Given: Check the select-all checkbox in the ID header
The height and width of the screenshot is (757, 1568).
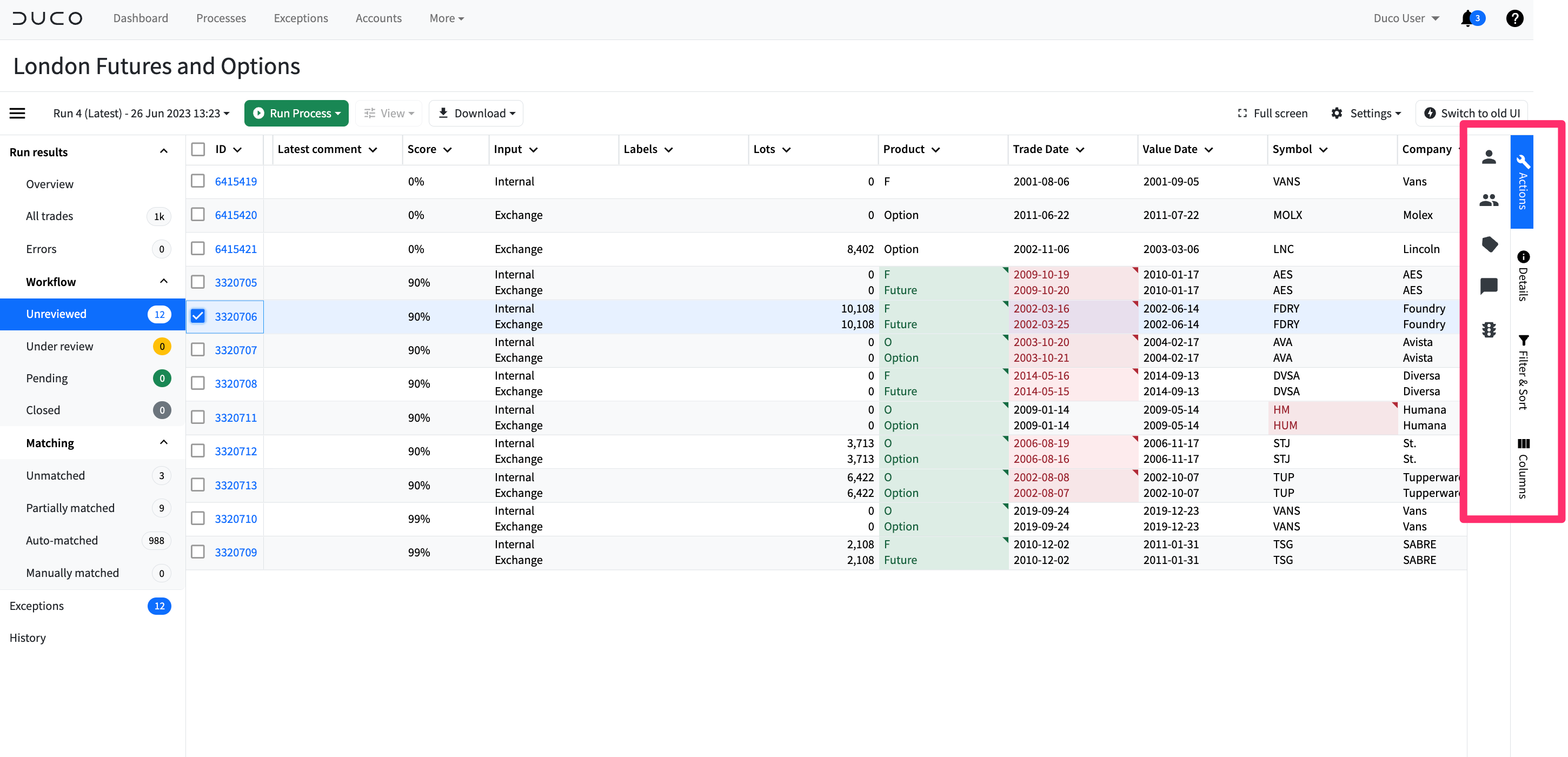Looking at the screenshot, I should click(198, 149).
